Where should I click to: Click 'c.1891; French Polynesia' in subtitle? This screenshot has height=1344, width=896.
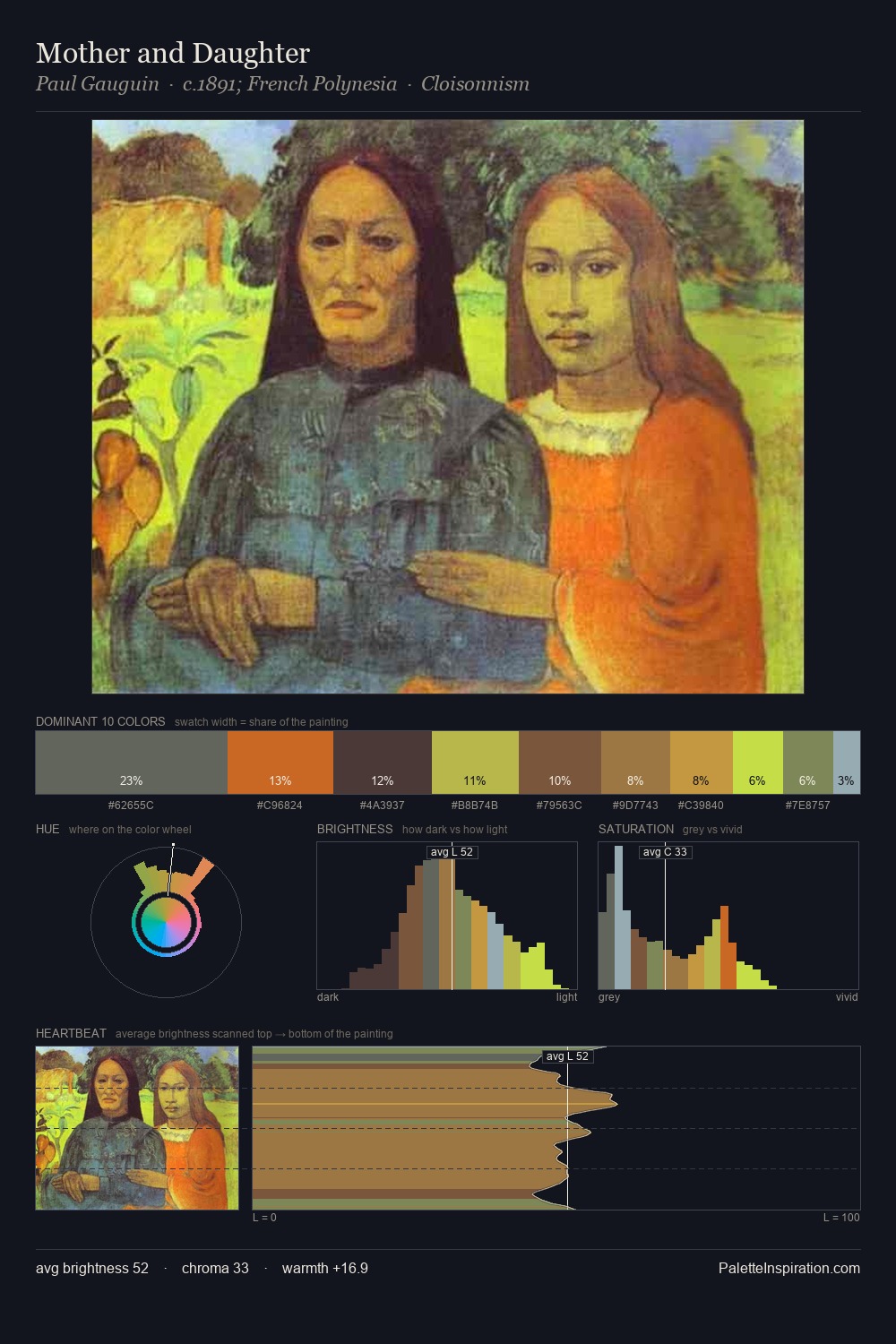click(289, 84)
